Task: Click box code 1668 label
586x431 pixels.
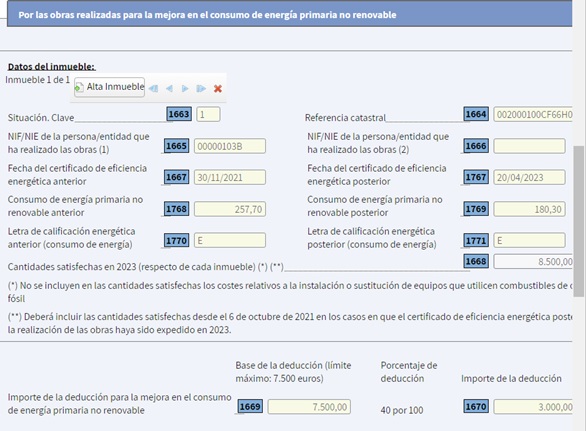Action: 476,261
